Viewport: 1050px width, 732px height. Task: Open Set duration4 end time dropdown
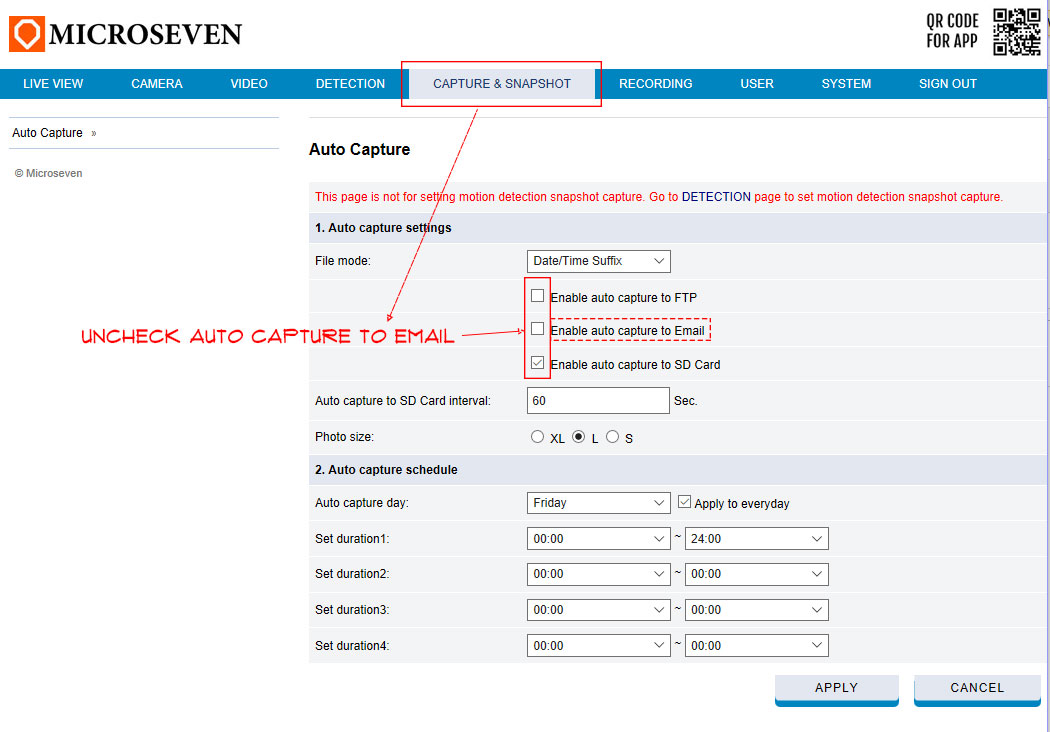pos(757,646)
